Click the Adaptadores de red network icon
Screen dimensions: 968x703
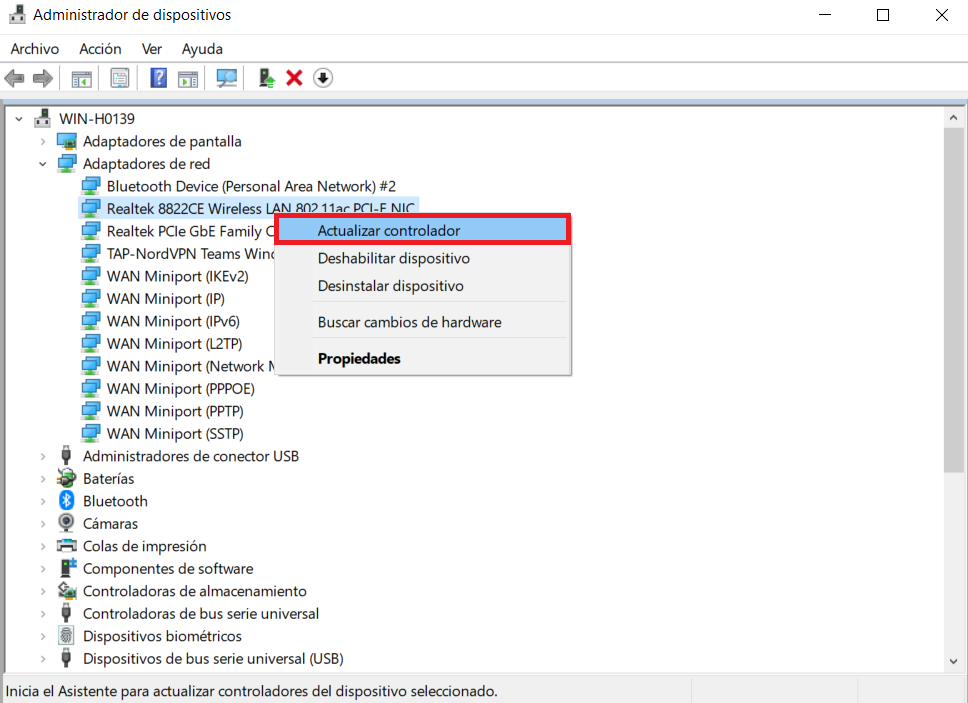coord(67,164)
